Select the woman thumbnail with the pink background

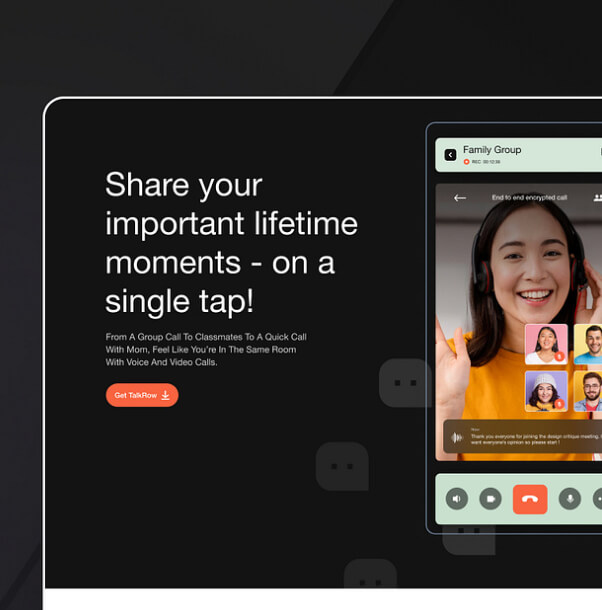pos(546,343)
